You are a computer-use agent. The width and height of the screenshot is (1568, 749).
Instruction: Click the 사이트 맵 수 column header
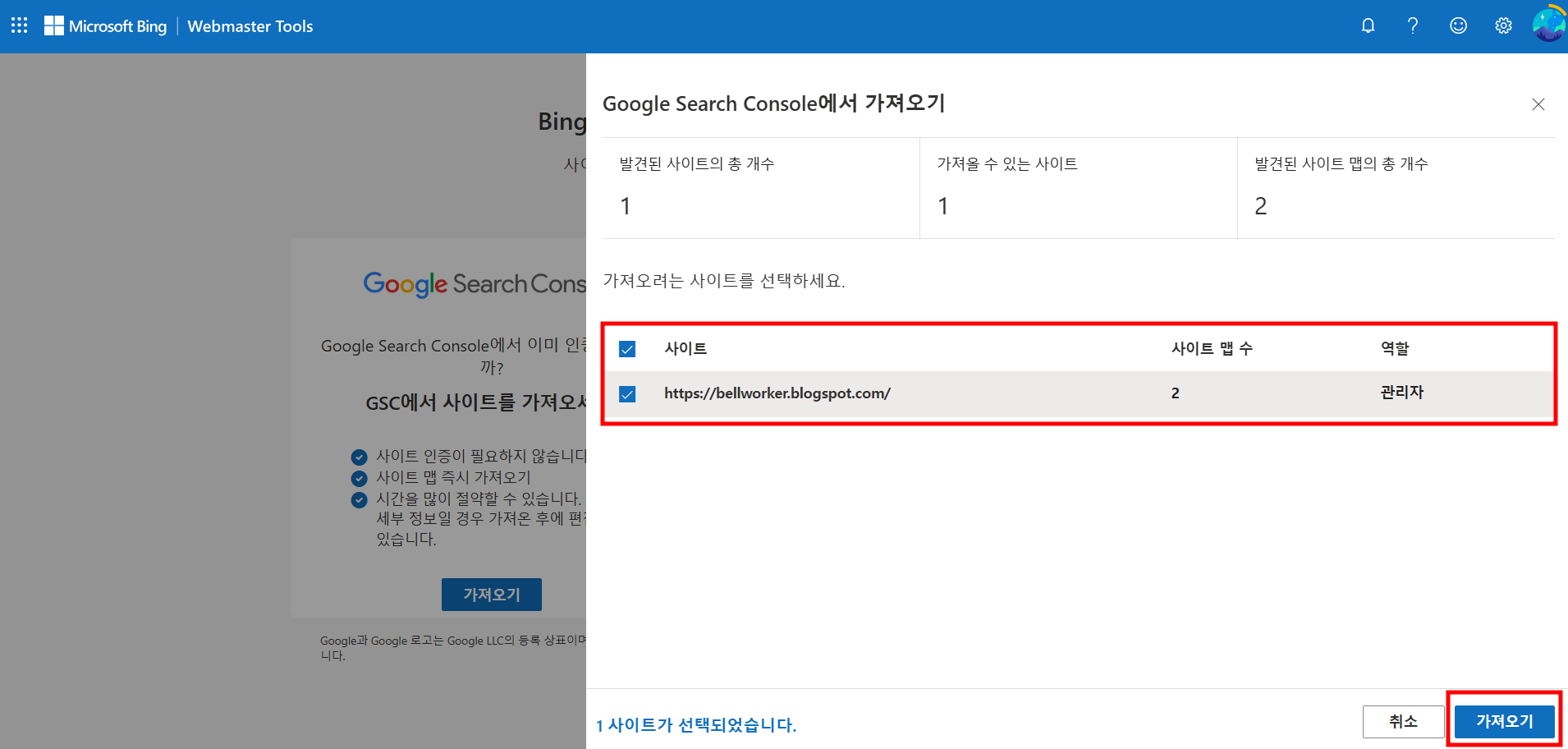tap(1212, 348)
